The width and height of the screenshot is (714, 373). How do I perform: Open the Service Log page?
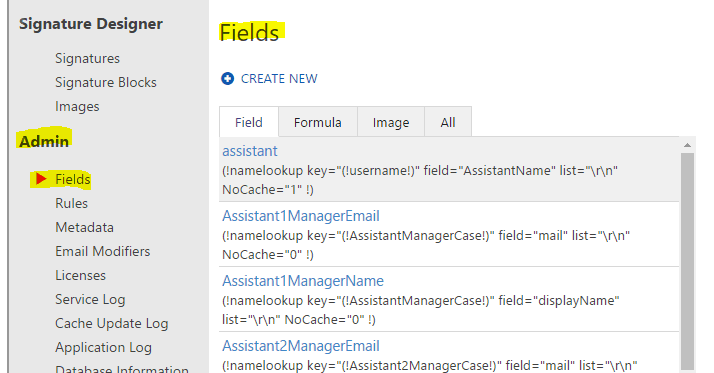coord(90,300)
